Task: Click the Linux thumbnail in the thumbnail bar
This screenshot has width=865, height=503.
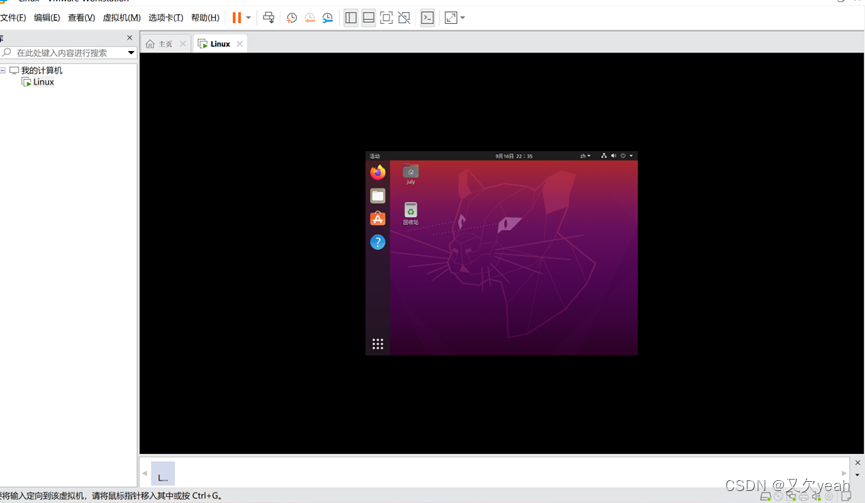Action: click(163, 474)
